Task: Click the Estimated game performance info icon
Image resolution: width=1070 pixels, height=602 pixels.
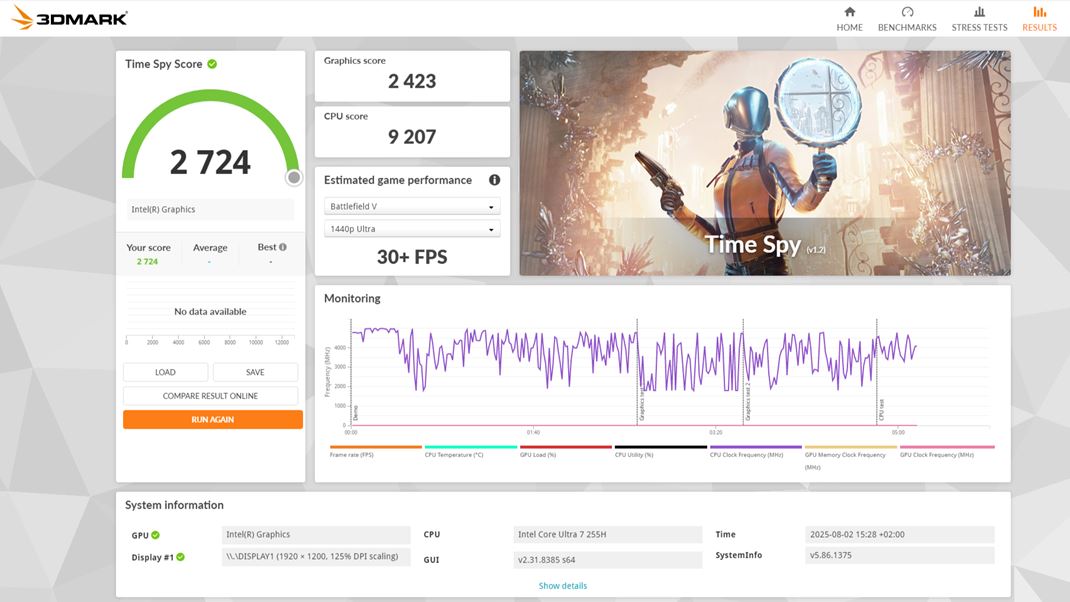Action: pos(494,180)
